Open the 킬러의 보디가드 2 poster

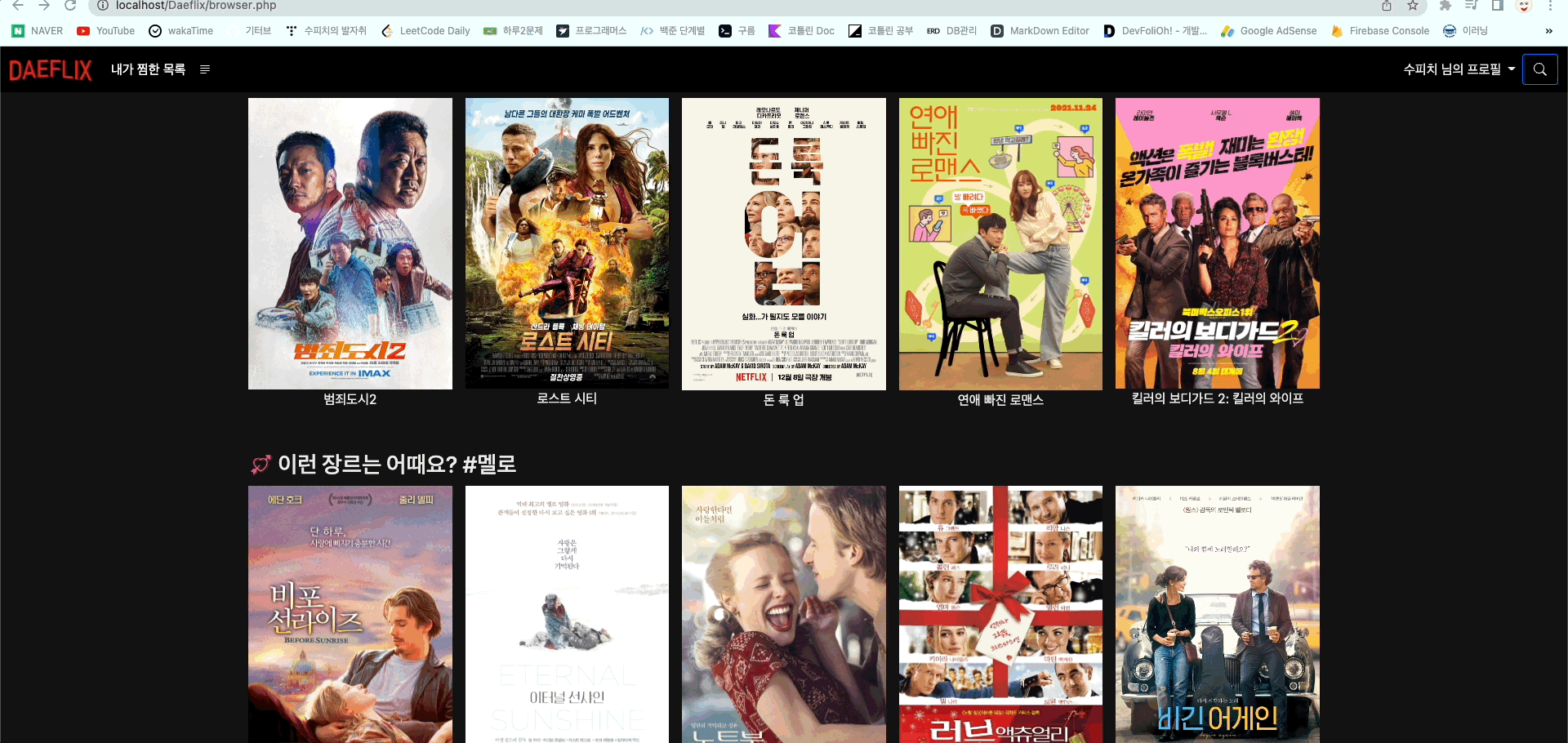pos(1218,243)
